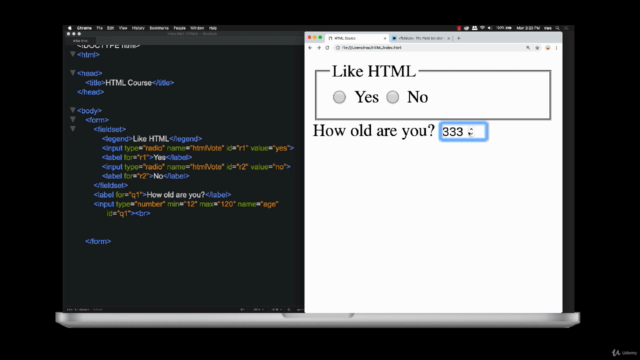
Task: Collapse the html tag fold arrow
Action: (x=73, y=54)
